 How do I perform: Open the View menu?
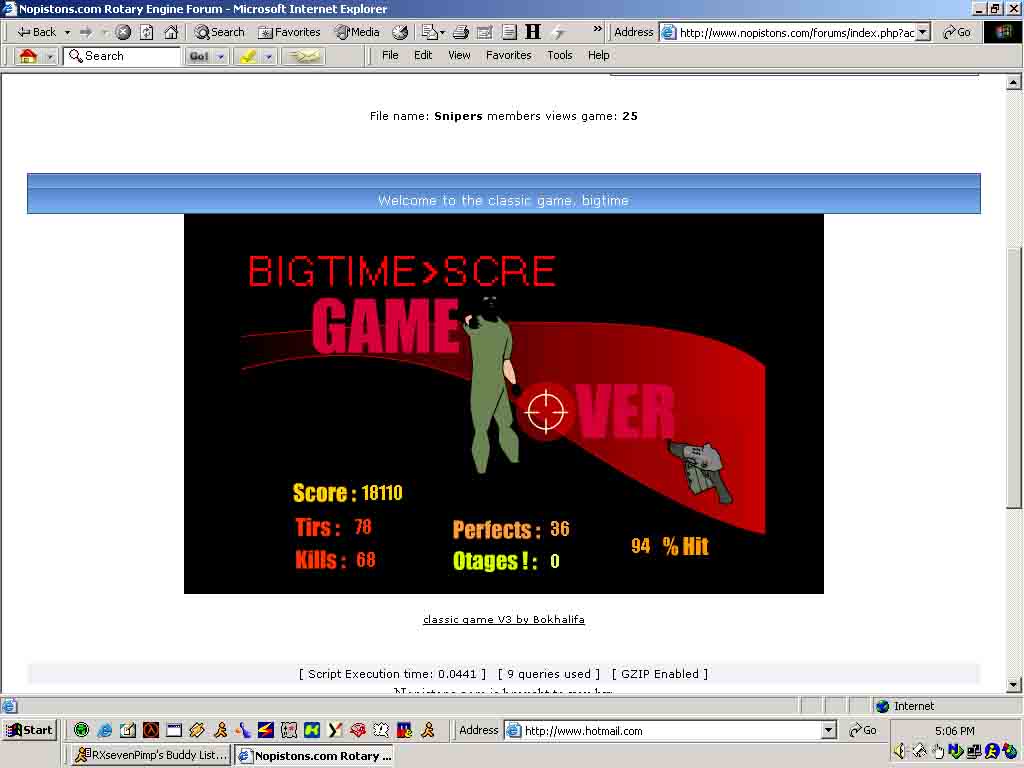[459, 55]
